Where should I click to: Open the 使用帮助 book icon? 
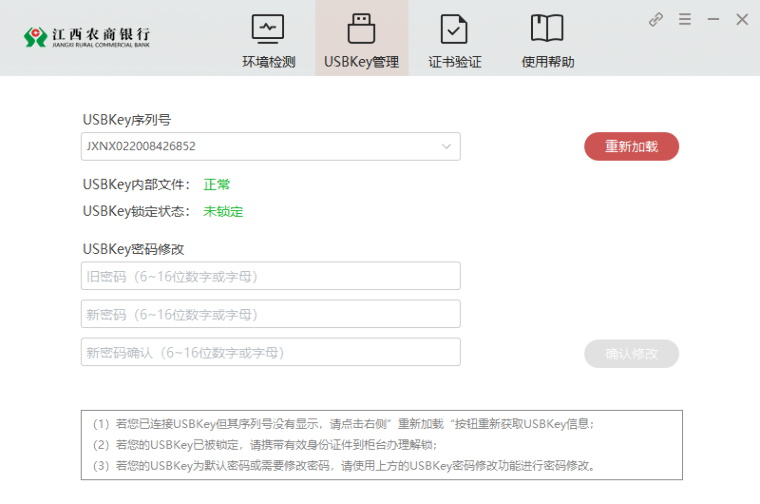tap(548, 28)
